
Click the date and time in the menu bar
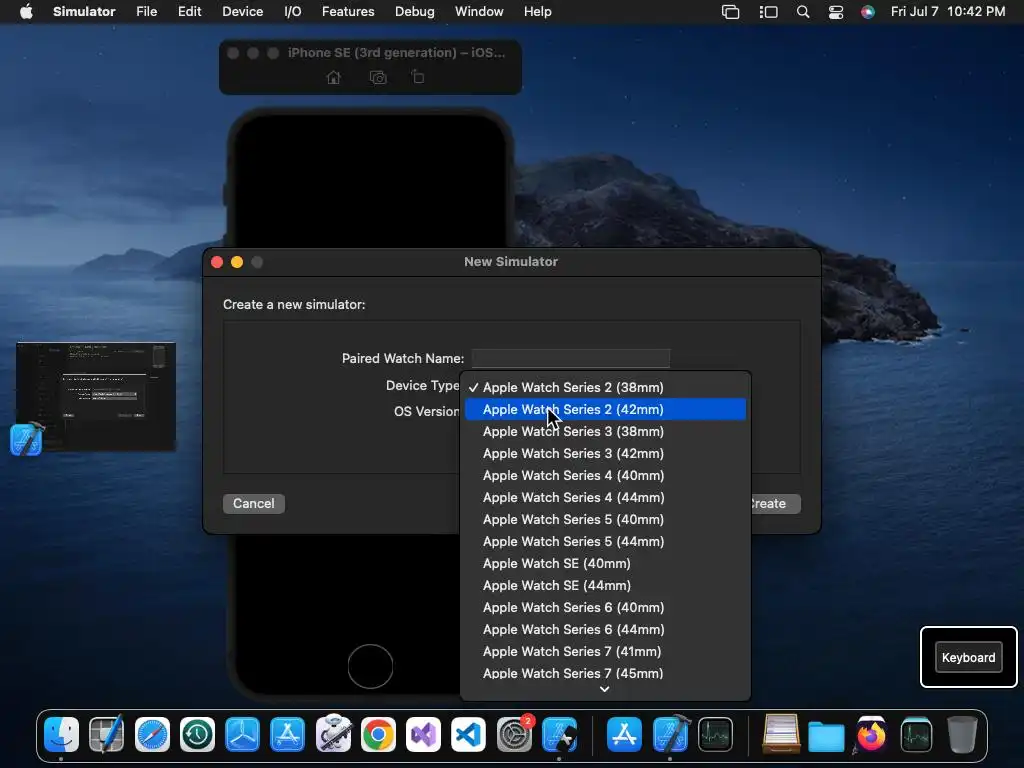pos(948,12)
